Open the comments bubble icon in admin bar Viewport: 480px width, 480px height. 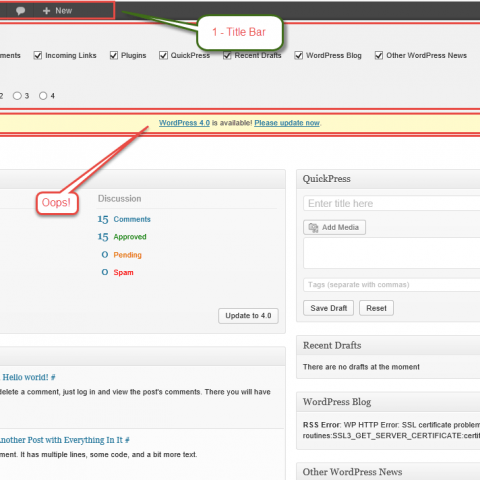[x=20, y=11]
